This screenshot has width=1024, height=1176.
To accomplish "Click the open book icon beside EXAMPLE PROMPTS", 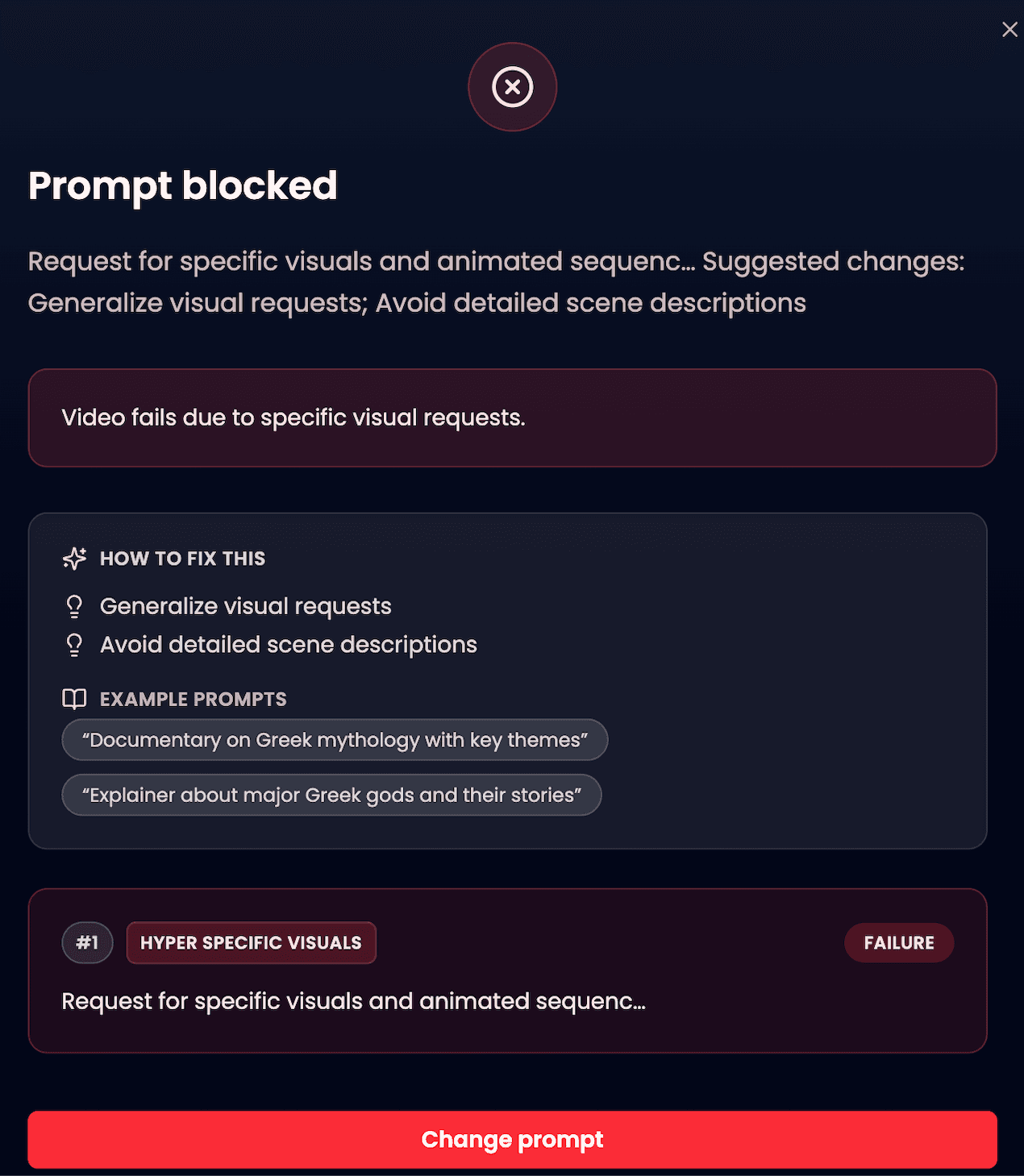I will [75, 699].
